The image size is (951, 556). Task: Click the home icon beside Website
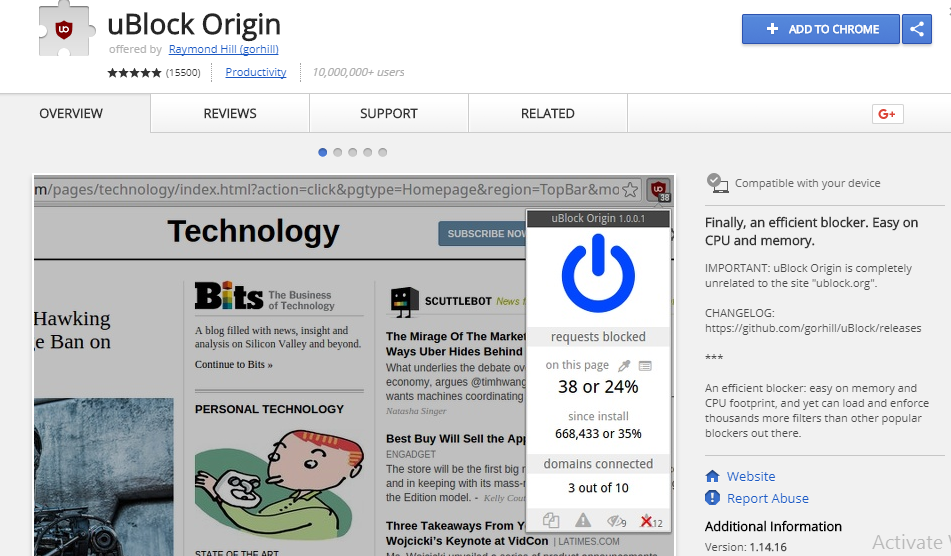[x=713, y=476]
